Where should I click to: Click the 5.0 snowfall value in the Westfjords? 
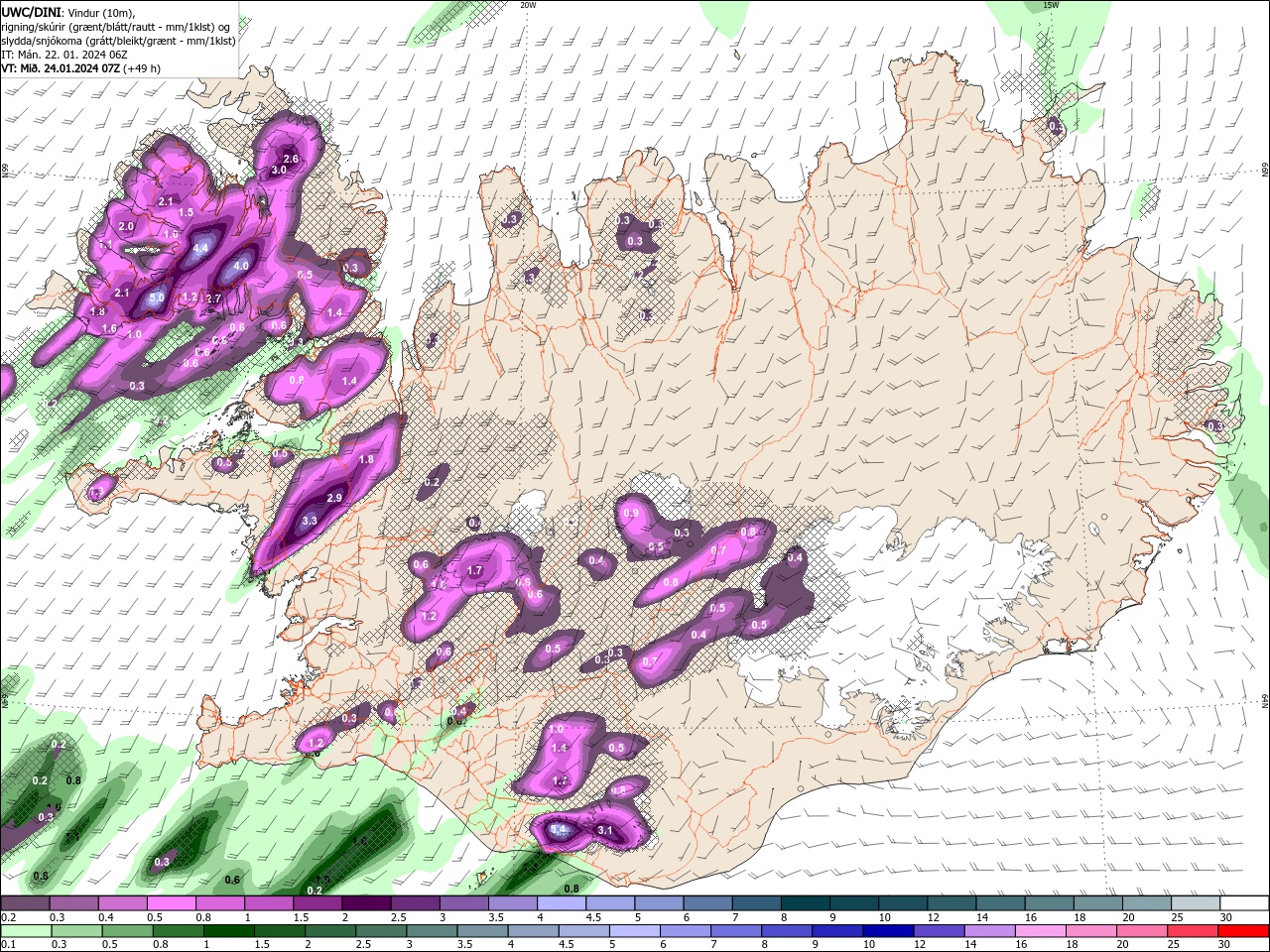click(x=157, y=297)
